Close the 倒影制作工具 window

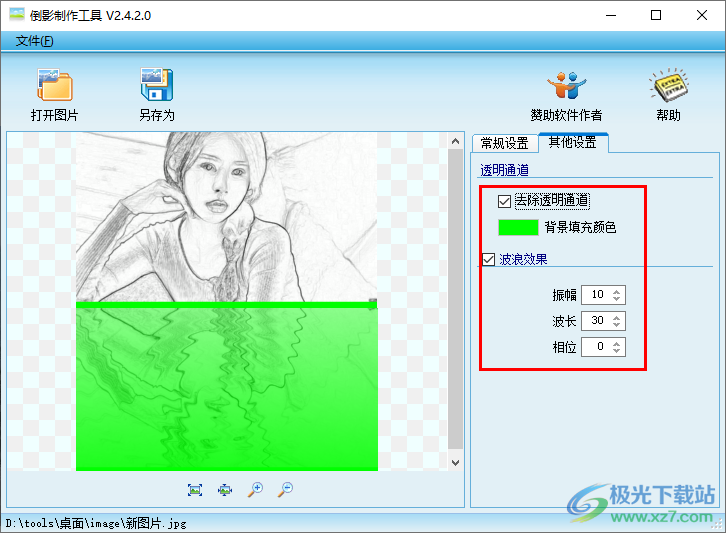(701, 15)
